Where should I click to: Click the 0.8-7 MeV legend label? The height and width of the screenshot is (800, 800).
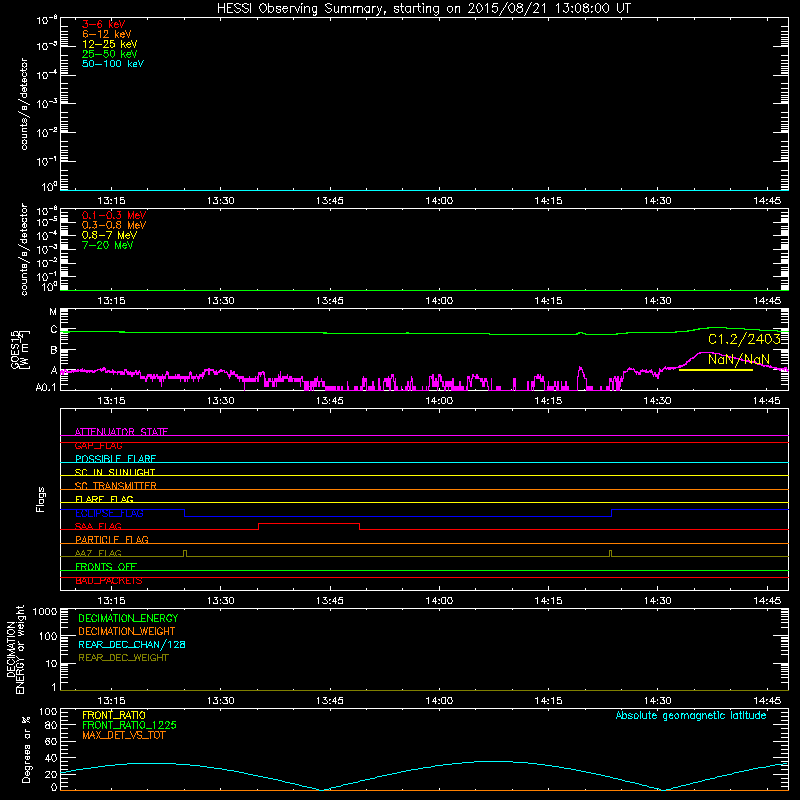click(x=109, y=235)
